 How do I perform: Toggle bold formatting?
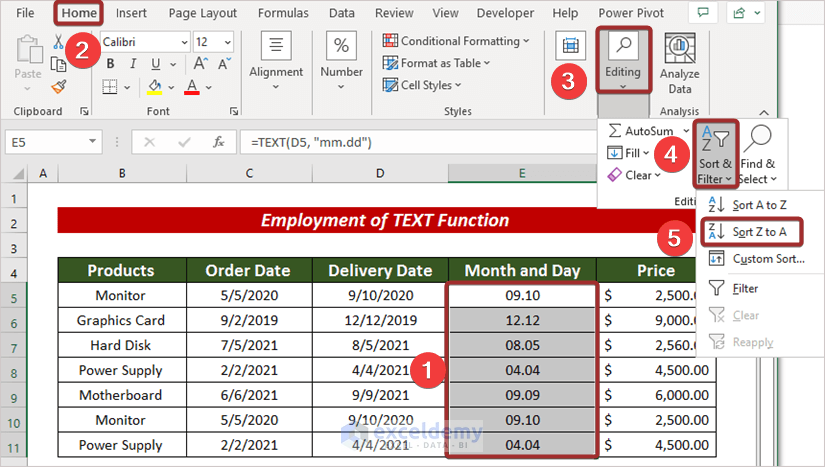(110, 64)
